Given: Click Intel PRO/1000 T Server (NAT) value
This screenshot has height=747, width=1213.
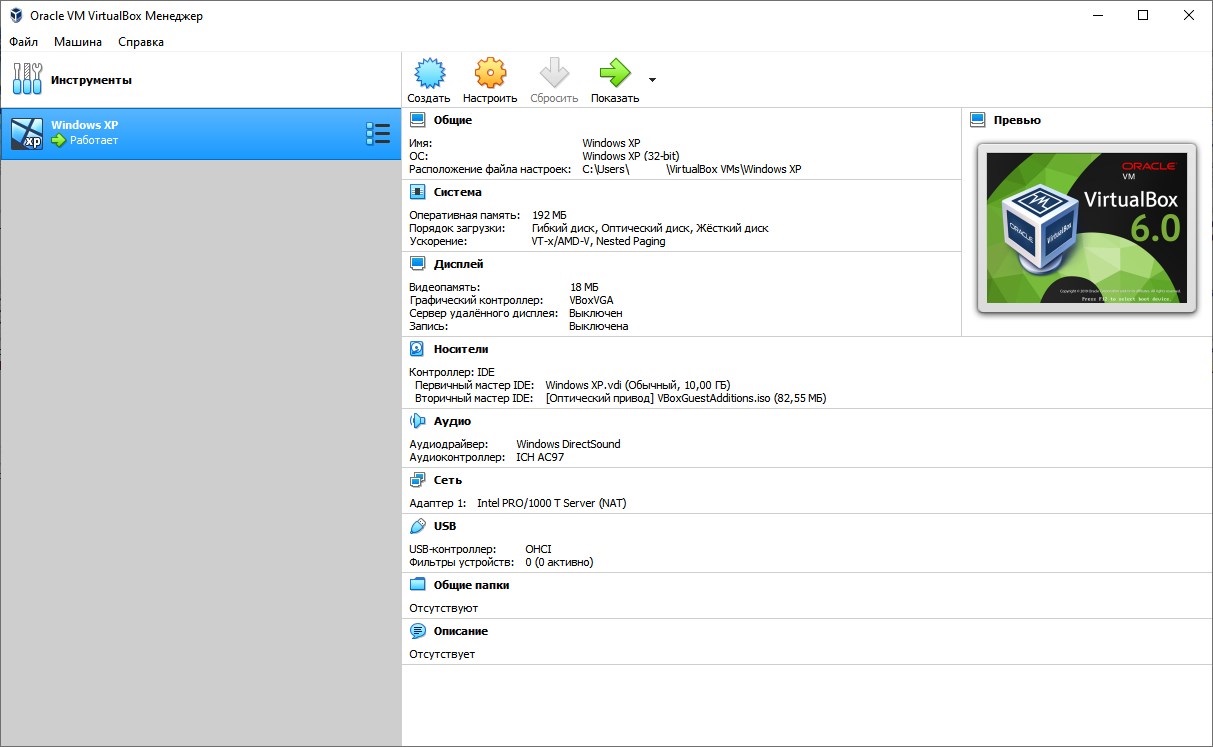Looking at the screenshot, I should pos(552,503).
